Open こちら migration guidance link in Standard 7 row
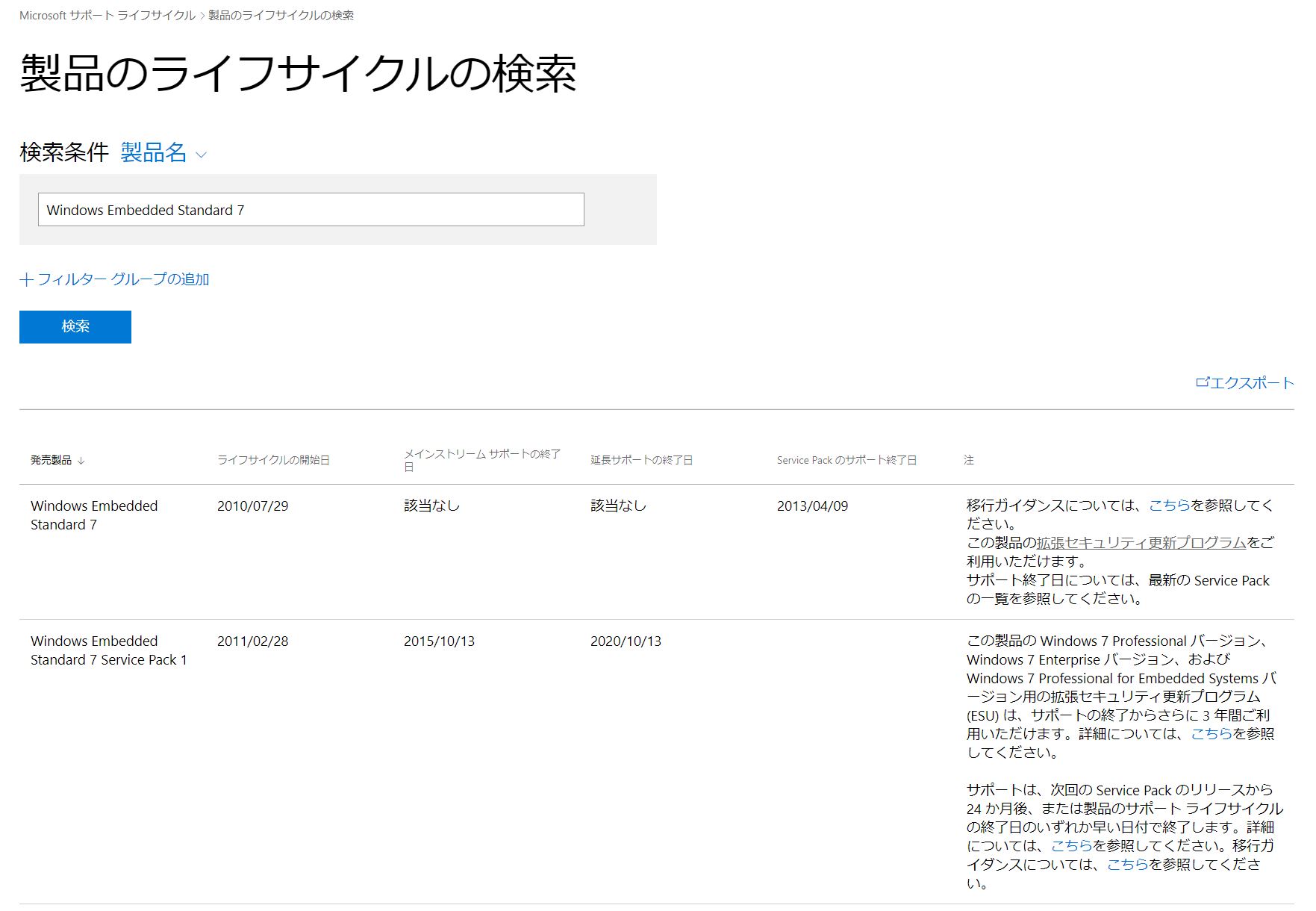The width and height of the screenshot is (1316, 911). [1169, 506]
